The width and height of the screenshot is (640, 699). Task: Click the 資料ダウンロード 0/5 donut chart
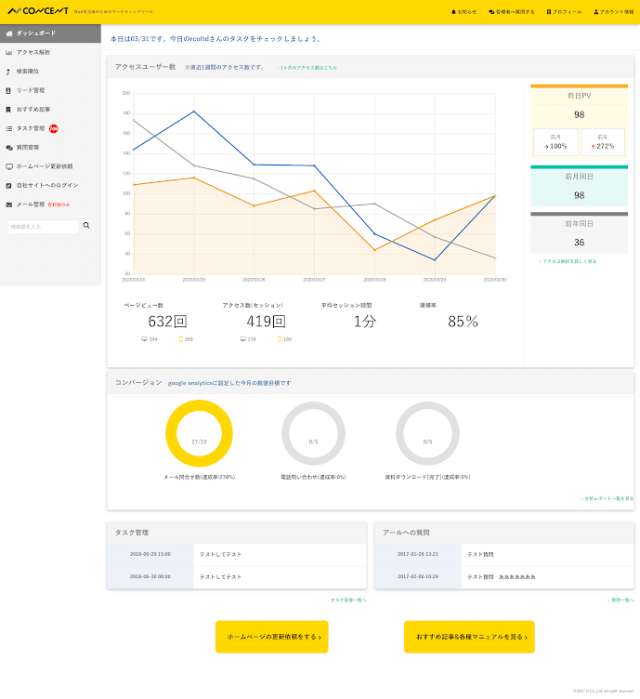point(427,433)
